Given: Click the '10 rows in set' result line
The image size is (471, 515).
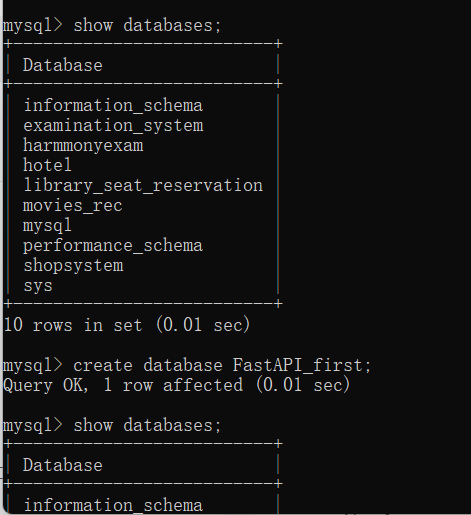Looking at the screenshot, I should [127, 325].
